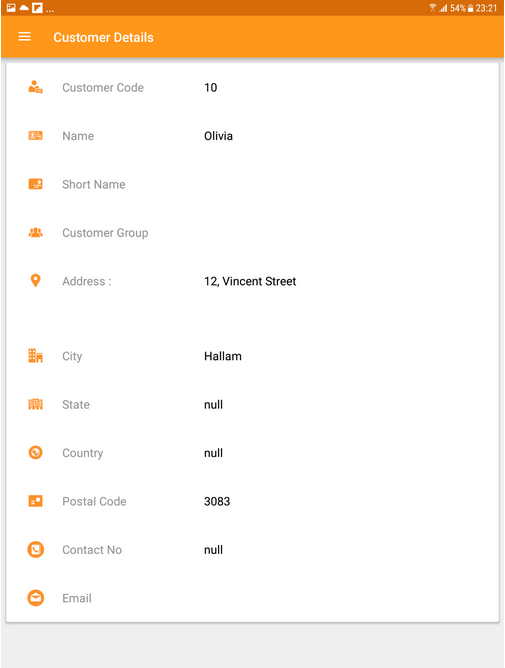Click the Short Name icon
Screen dimensions: 505x668
35,184
